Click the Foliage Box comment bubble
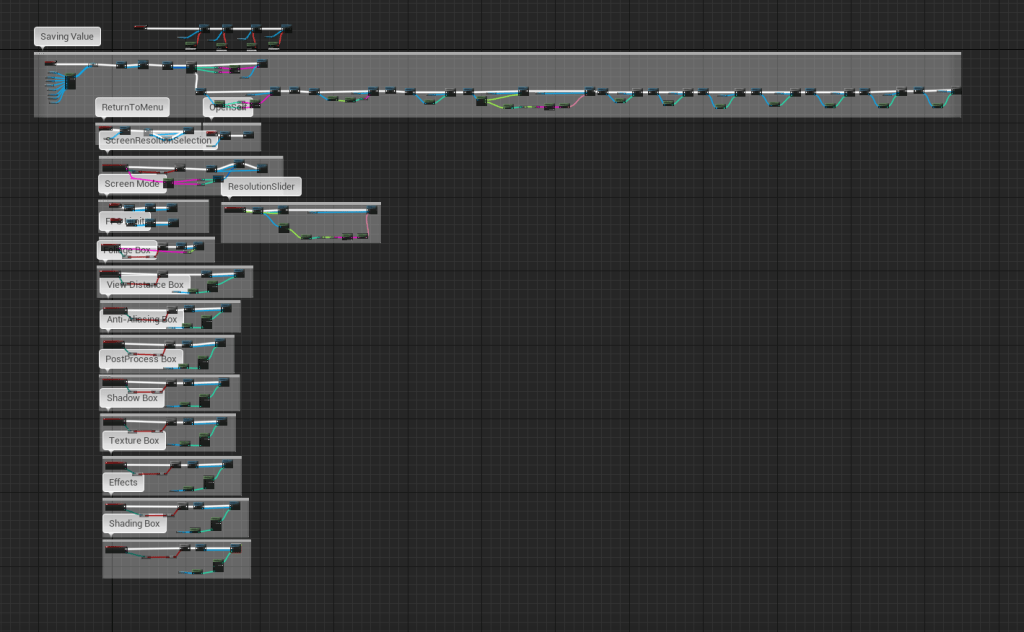The height and width of the screenshot is (632, 1024). [x=127, y=250]
